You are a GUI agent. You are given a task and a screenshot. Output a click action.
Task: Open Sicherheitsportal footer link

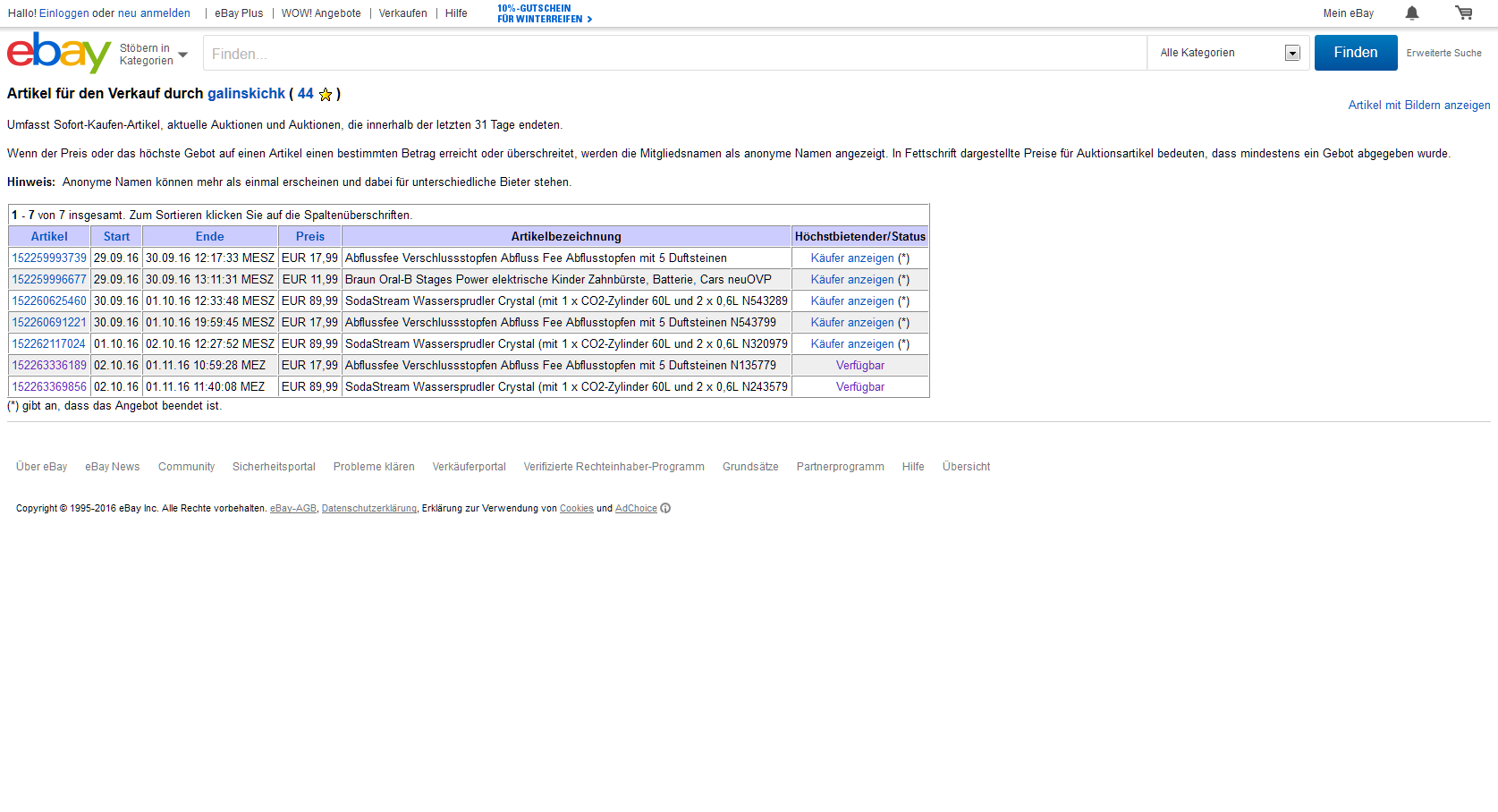(274, 467)
